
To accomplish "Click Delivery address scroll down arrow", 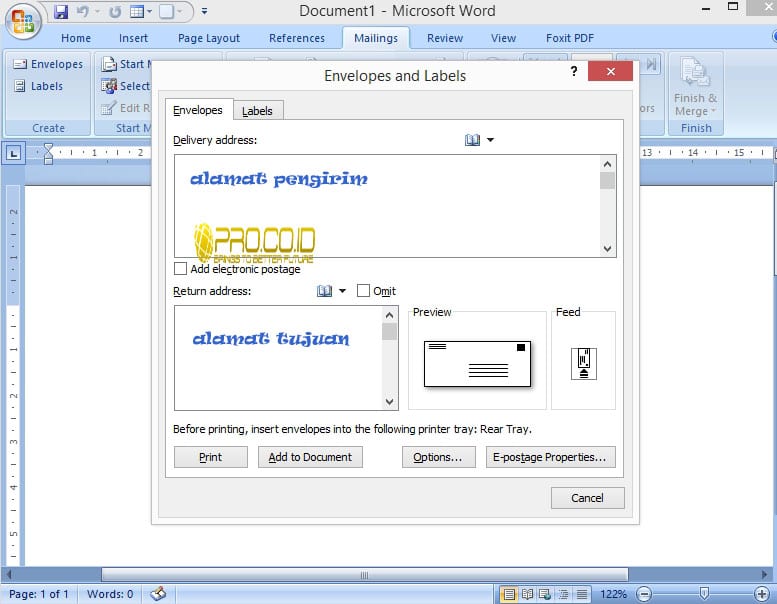I will click(x=608, y=249).
